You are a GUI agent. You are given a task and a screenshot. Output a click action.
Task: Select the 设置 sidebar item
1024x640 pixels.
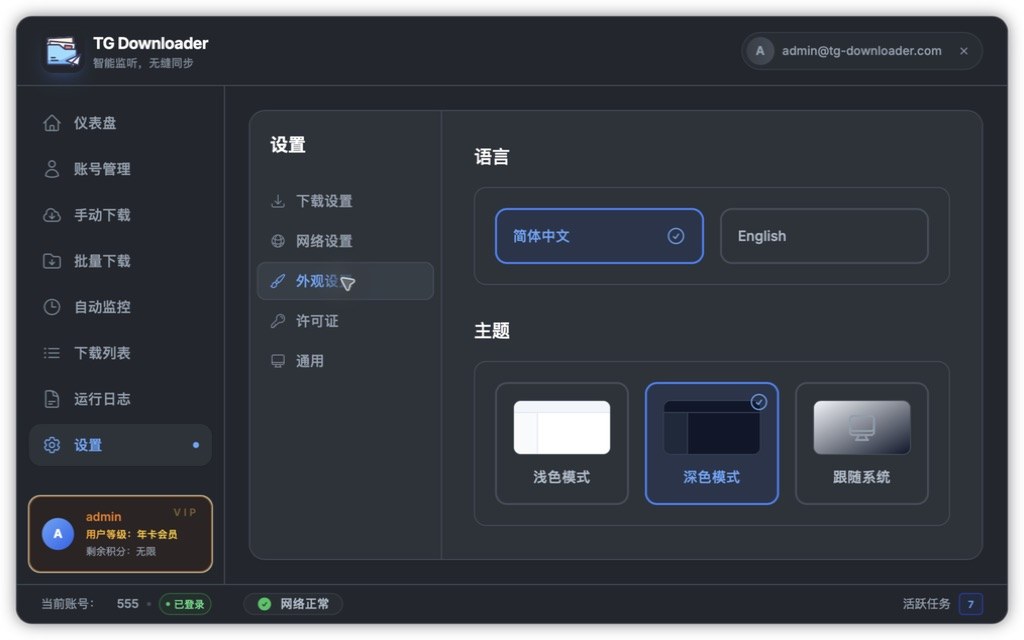(x=120, y=445)
